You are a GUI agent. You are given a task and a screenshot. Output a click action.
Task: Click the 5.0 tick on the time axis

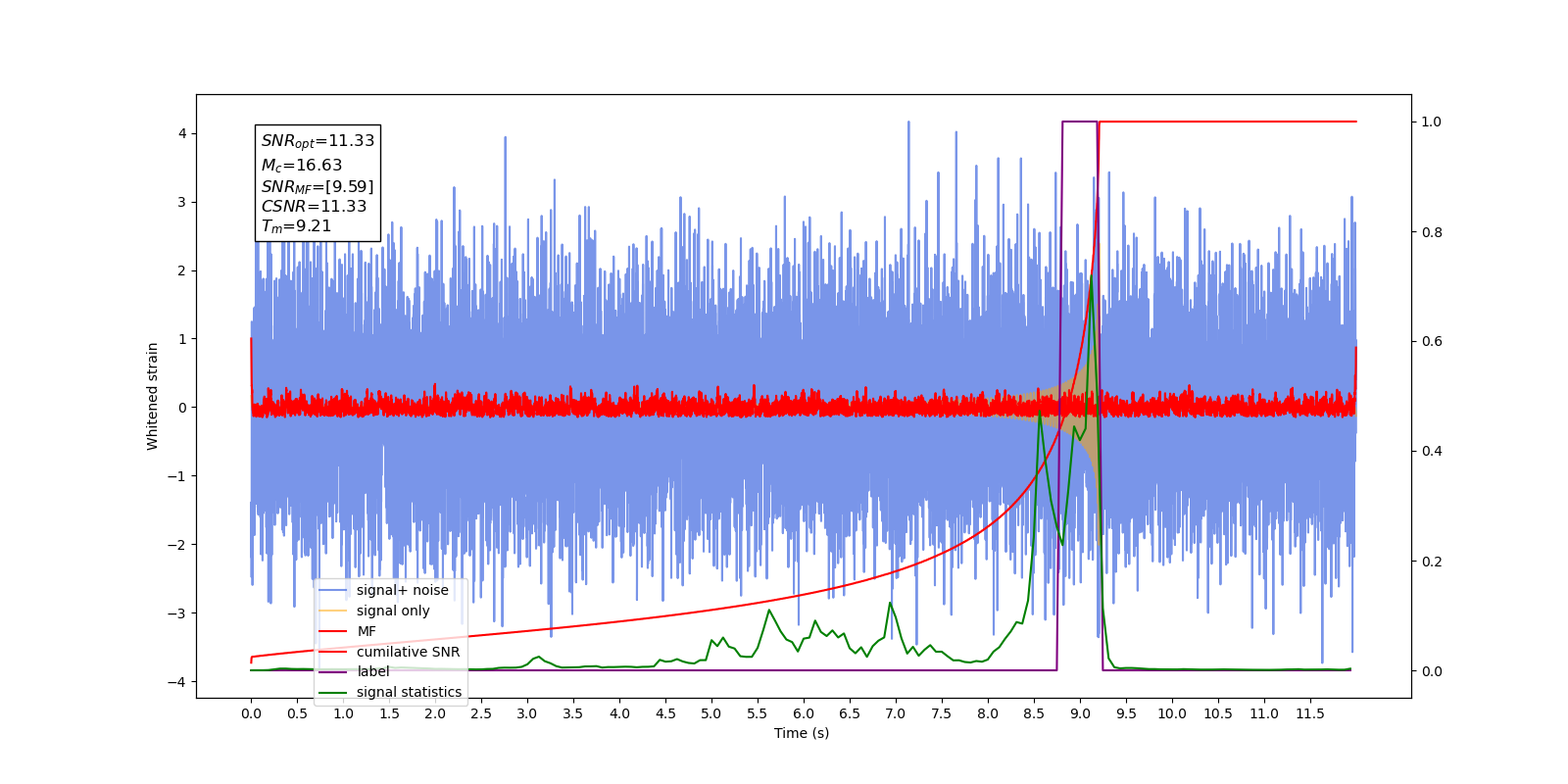711,713
